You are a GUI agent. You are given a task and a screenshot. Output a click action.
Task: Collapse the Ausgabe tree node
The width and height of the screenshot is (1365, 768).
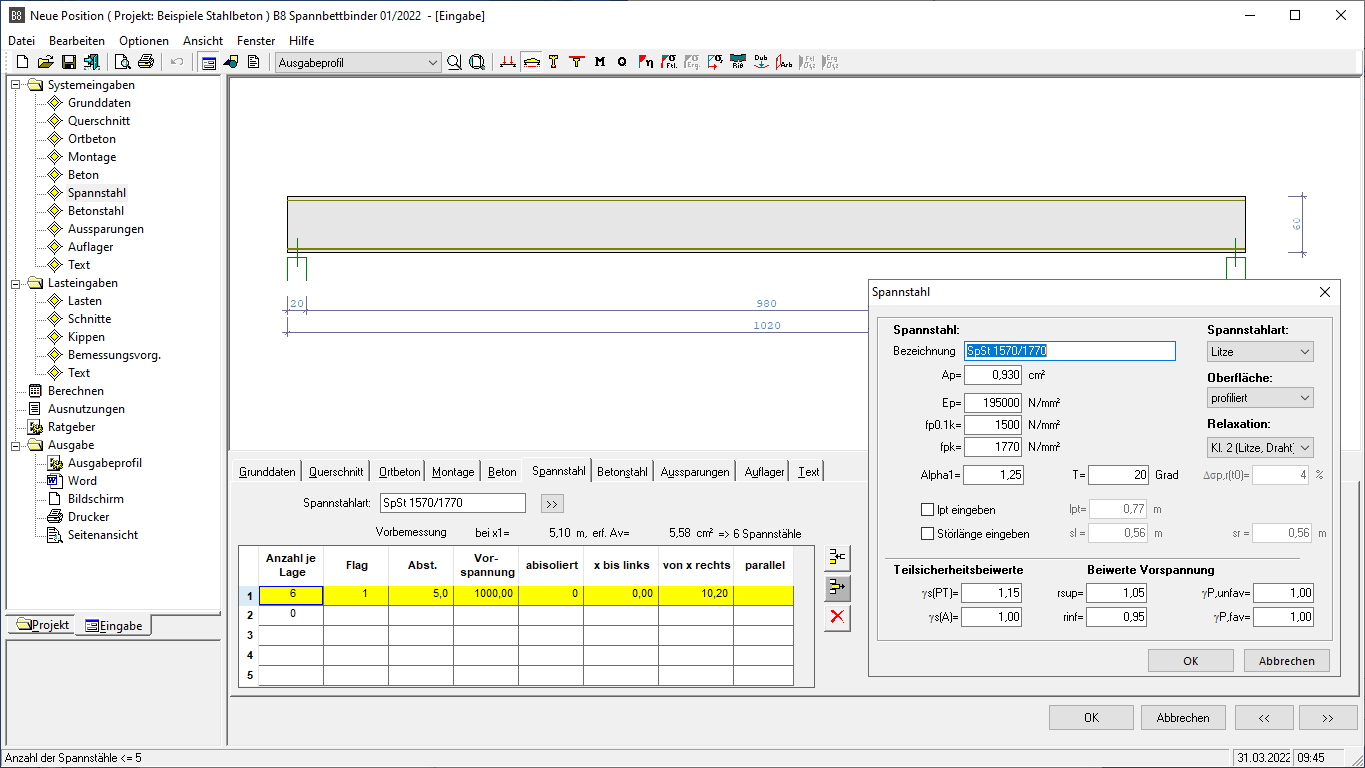click(x=17, y=445)
